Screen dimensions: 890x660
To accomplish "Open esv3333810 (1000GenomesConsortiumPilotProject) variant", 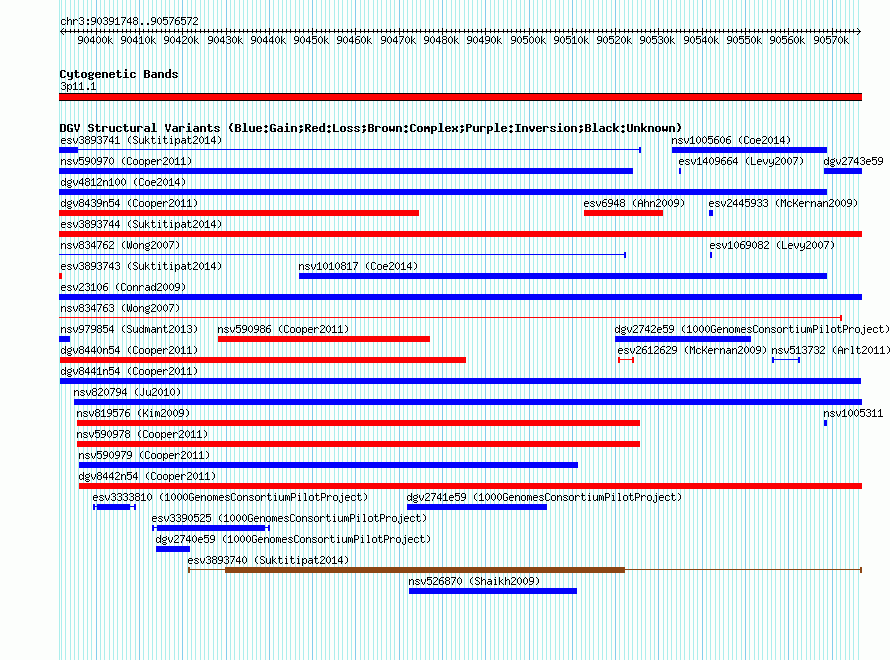I will (115, 507).
